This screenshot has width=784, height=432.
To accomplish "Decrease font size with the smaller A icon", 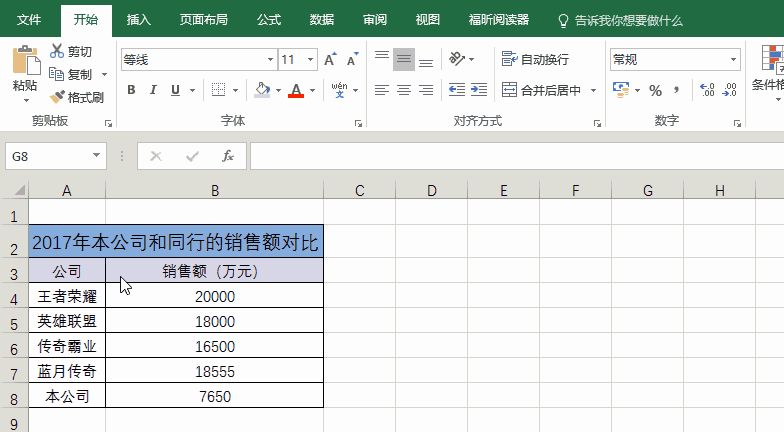I will click(352, 60).
